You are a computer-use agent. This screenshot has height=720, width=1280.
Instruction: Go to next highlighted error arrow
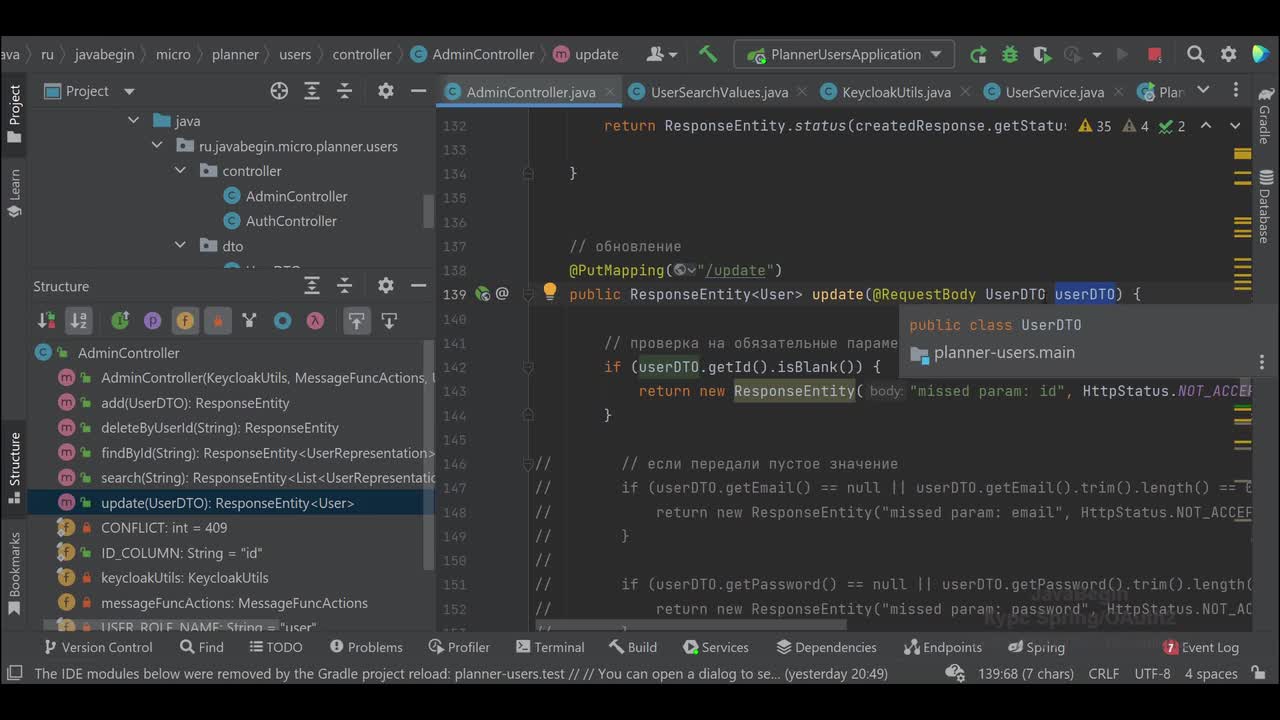[x=1235, y=126]
